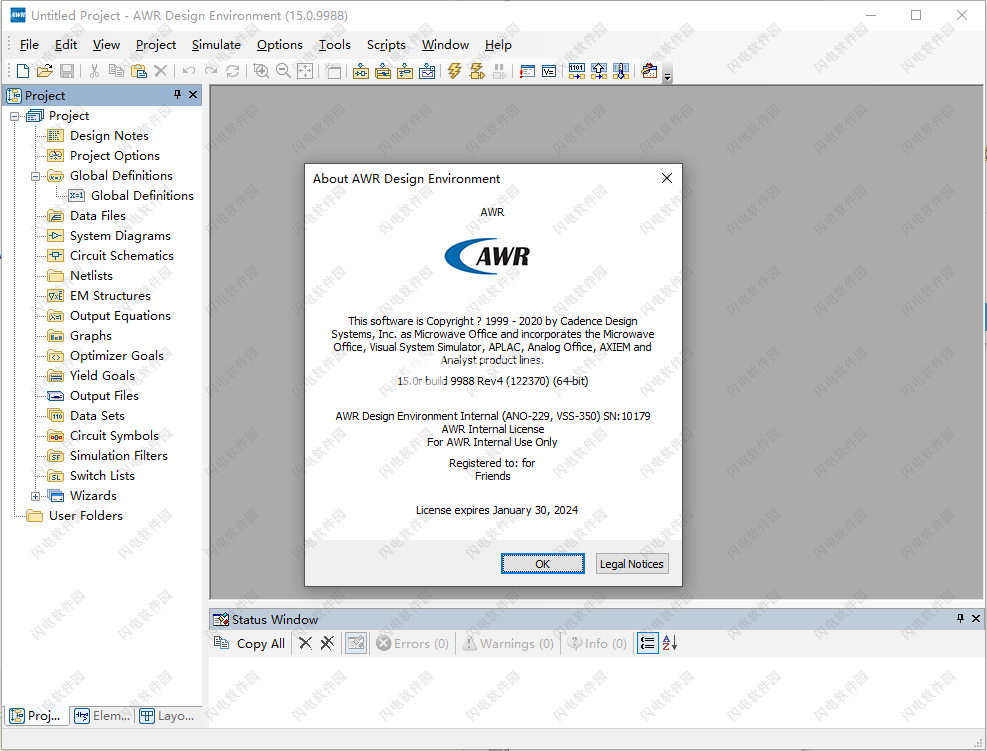Image resolution: width=987 pixels, height=751 pixels.
Task: Switch to the Elem... tab
Action: click(102, 716)
